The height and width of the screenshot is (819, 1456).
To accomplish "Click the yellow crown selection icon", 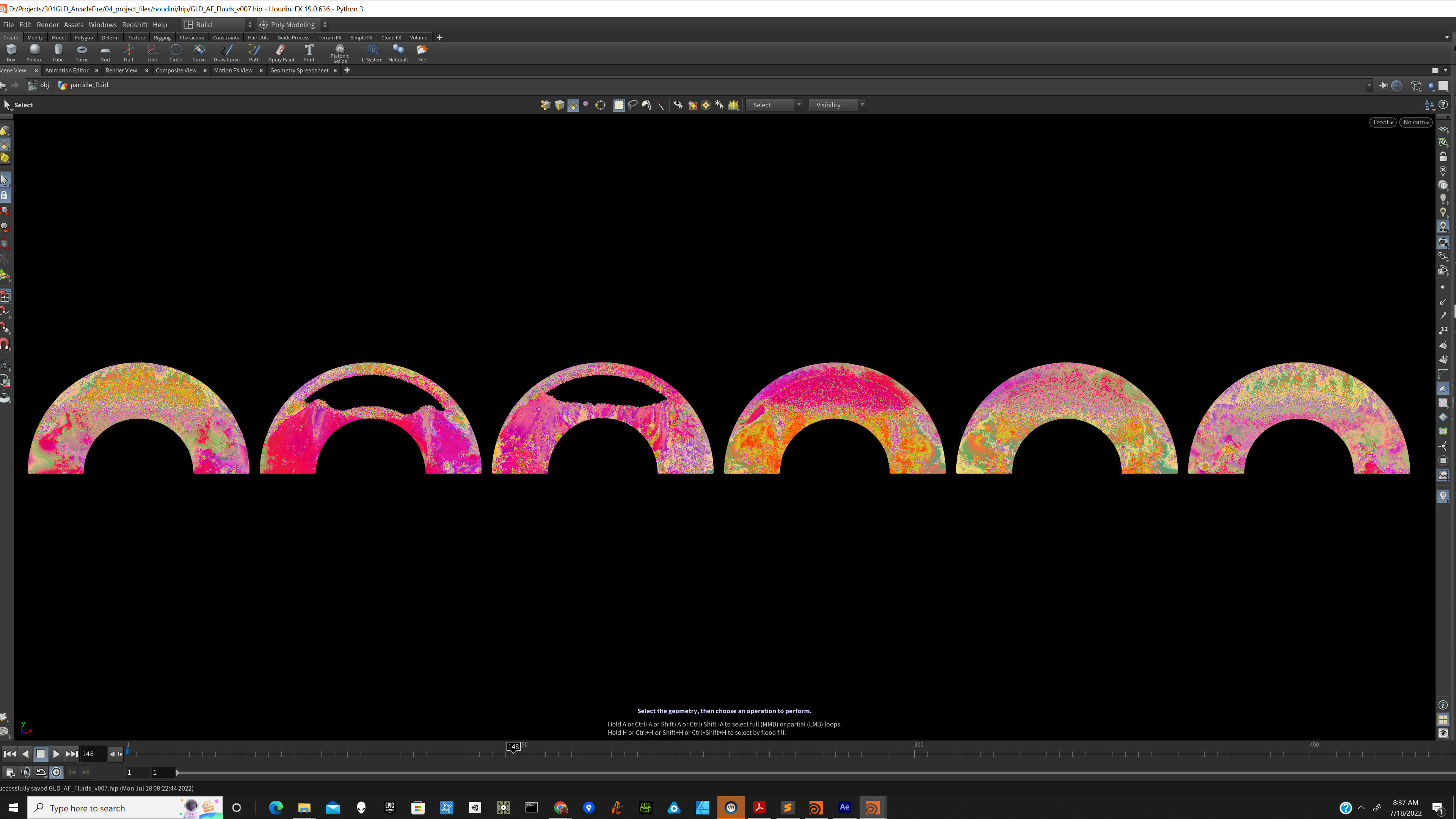I will click(x=734, y=105).
